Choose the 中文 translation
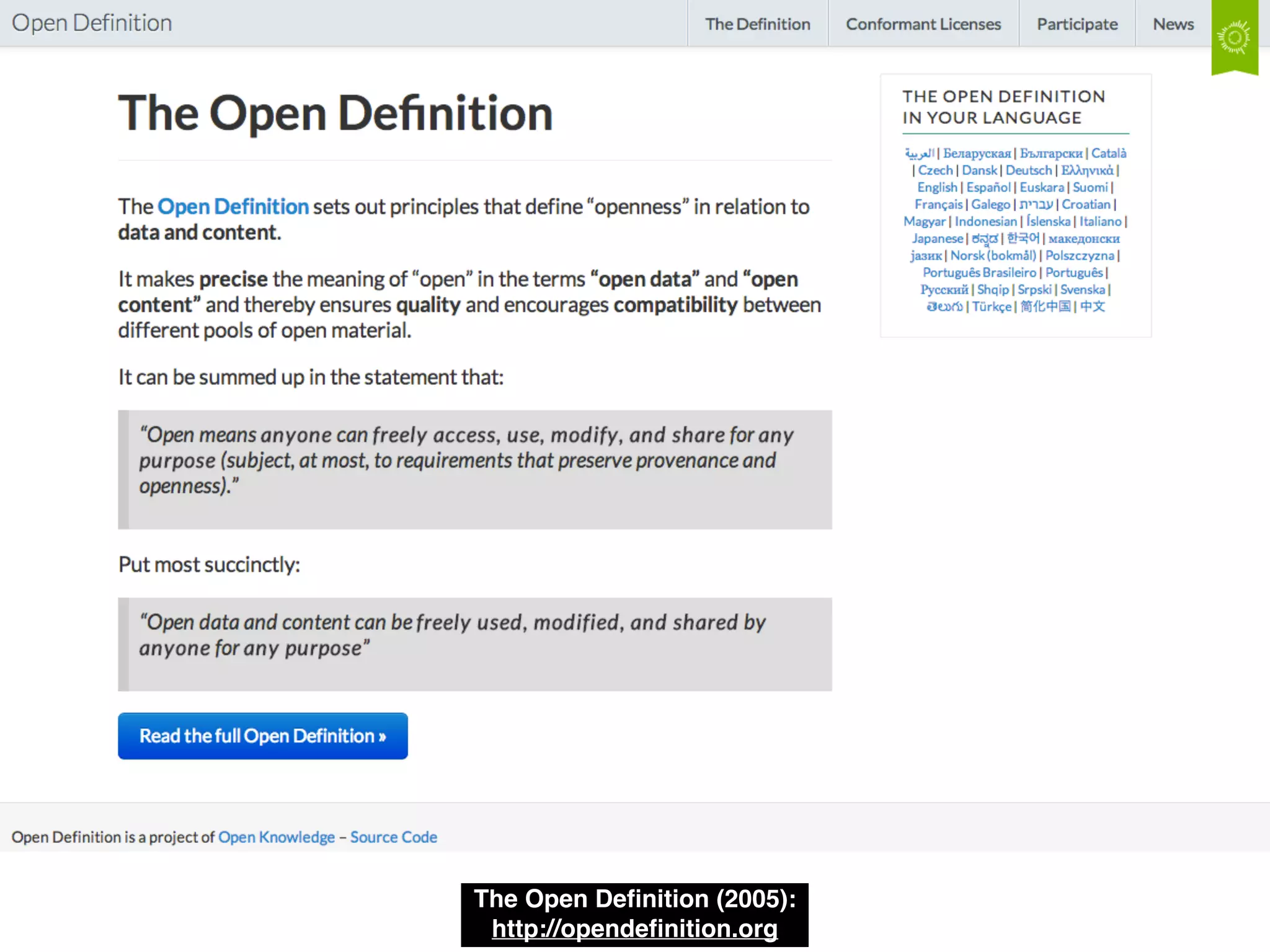Viewport: 1270px width, 952px height. [1092, 306]
